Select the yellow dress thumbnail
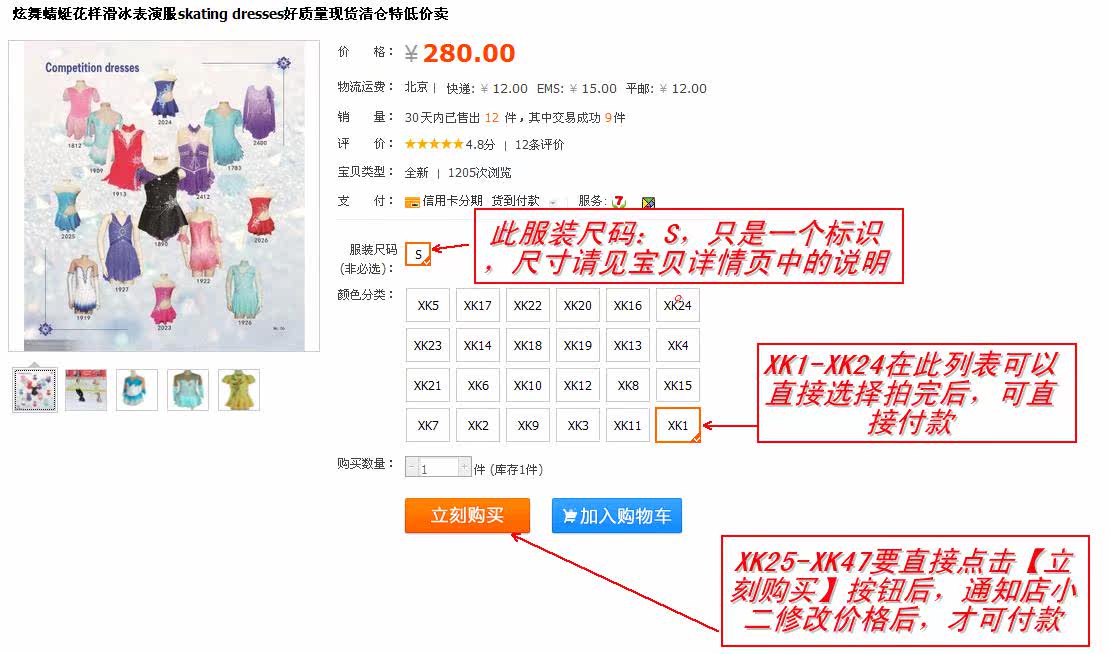This screenshot has width=1110, height=654. [239, 389]
